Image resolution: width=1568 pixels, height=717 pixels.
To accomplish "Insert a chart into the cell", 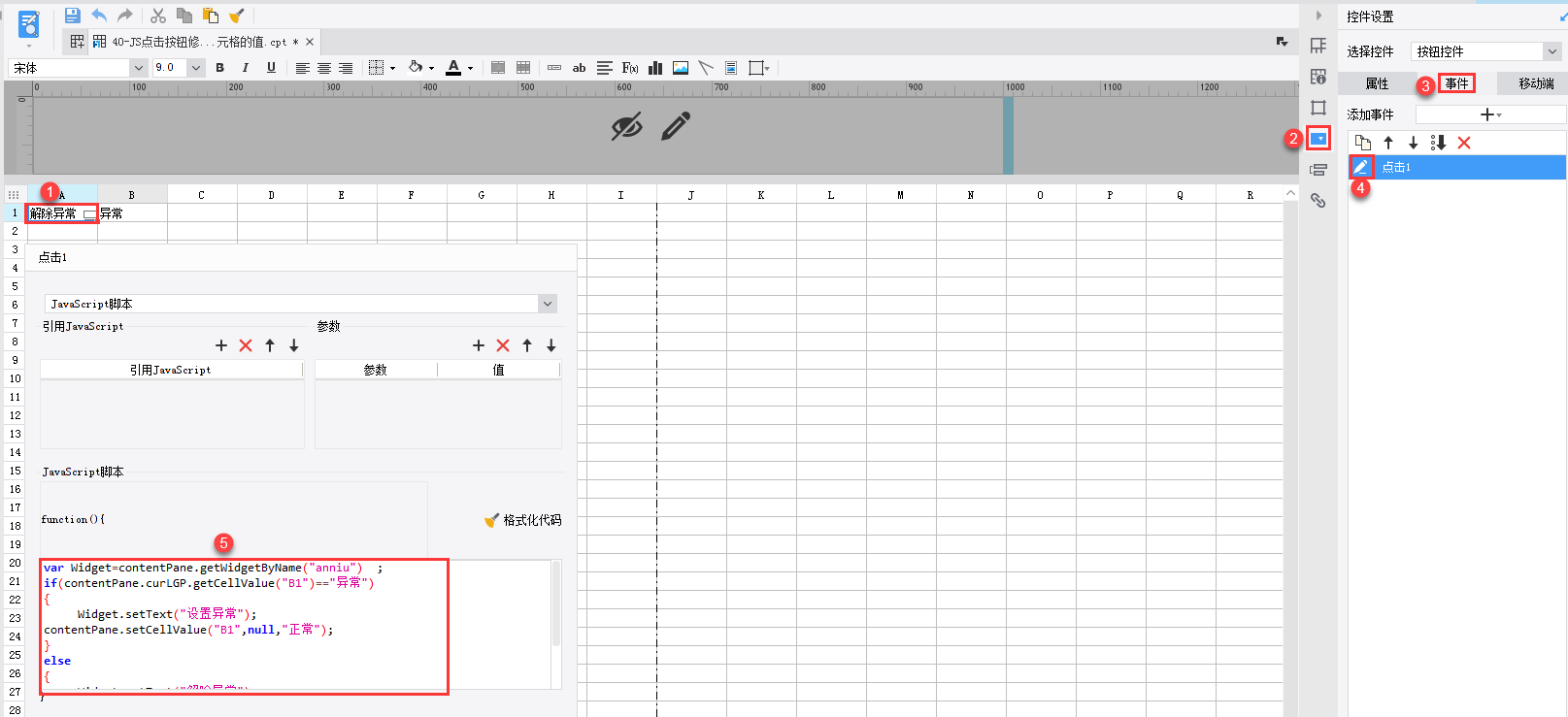I will (x=655, y=68).
